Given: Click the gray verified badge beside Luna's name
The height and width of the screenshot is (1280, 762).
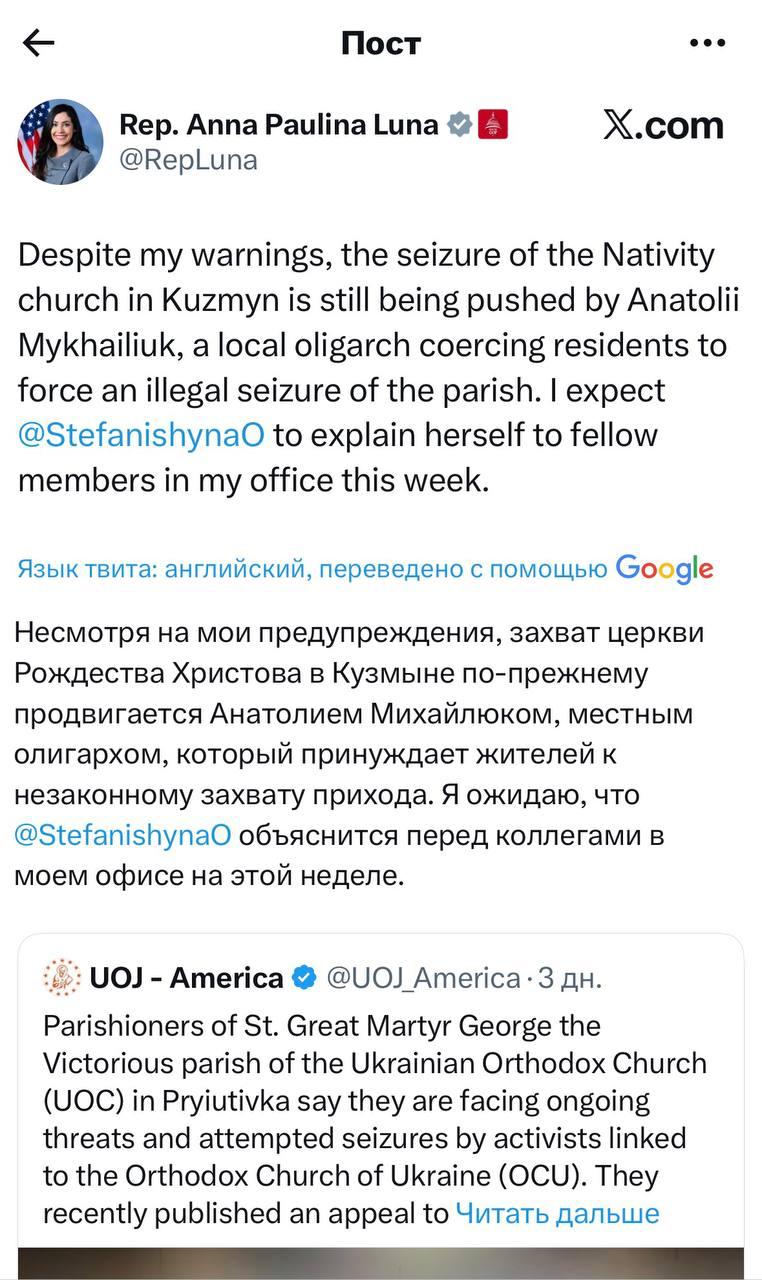Looking at the screenshot, I should pos(459,125).
